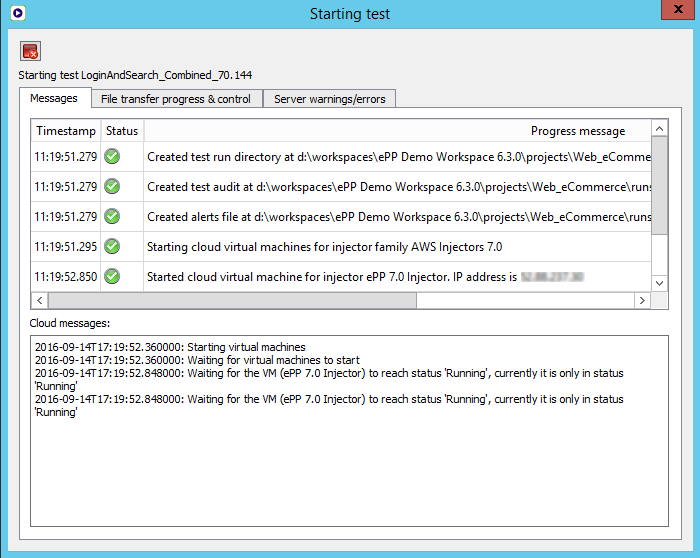
Task: Click horizontal scrollbar right arrow
Action: coord(642,300)
